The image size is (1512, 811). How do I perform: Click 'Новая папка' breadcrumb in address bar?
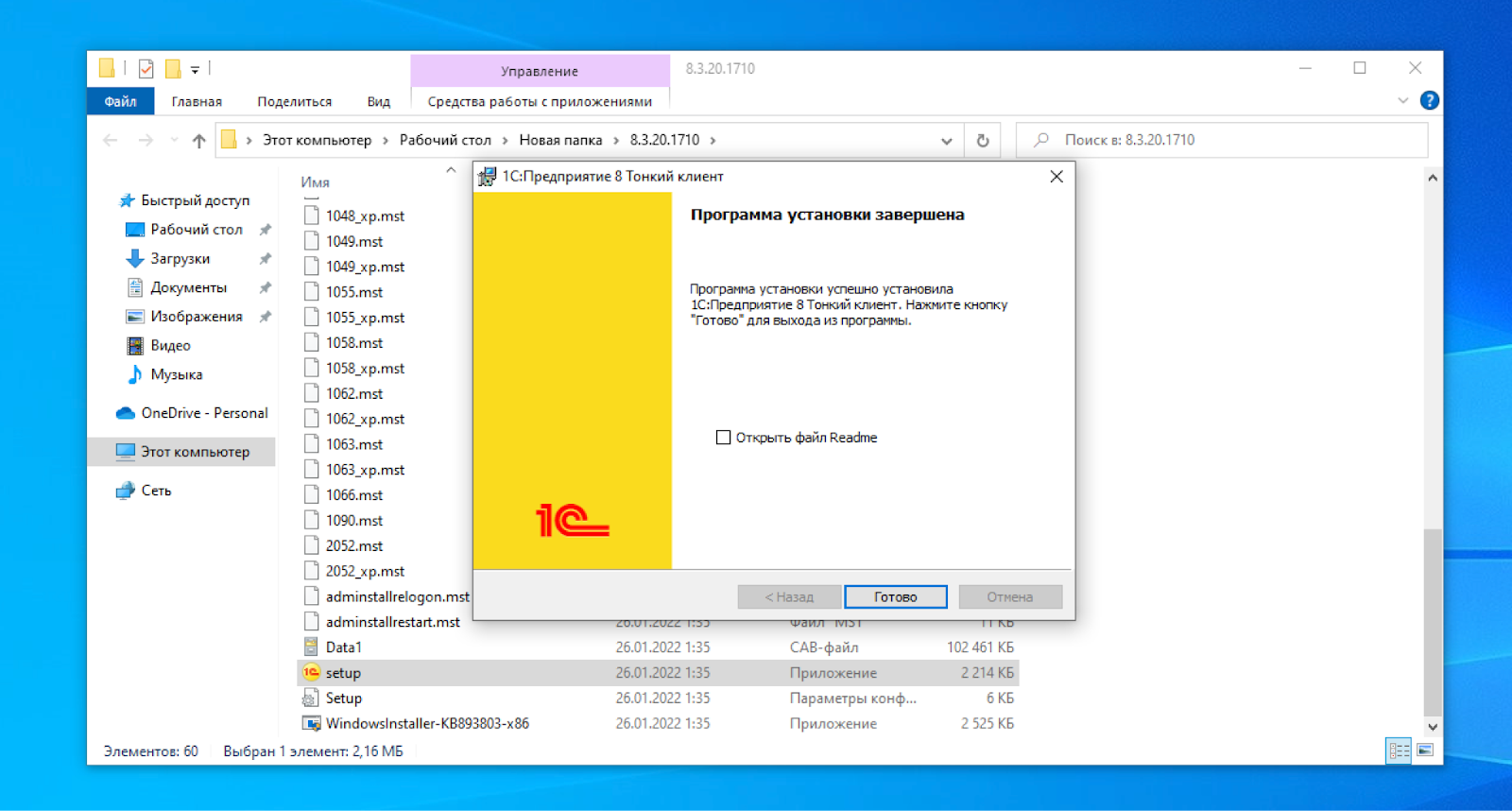pos(560,140)
